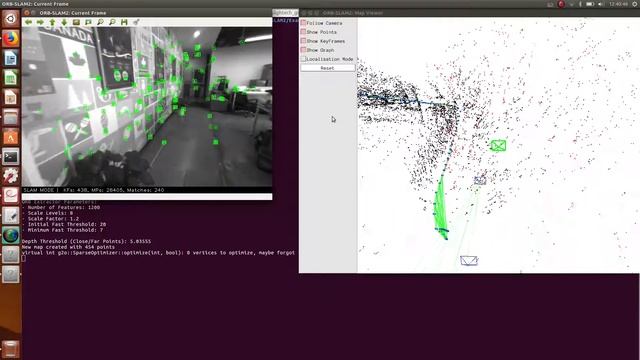Enable the Localization Mode checkbox

[303, 59]
